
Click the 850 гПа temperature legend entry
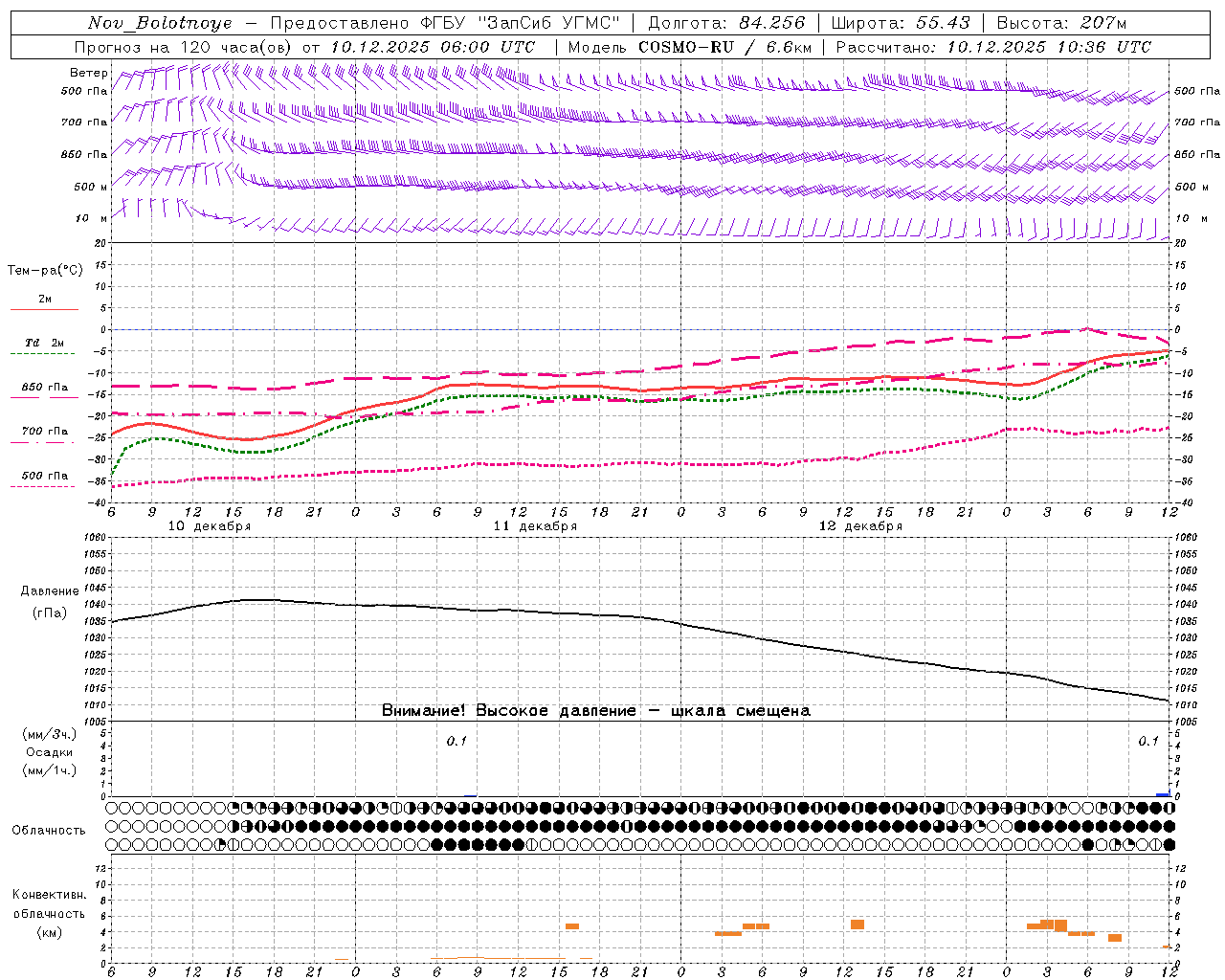pos(44,388)
